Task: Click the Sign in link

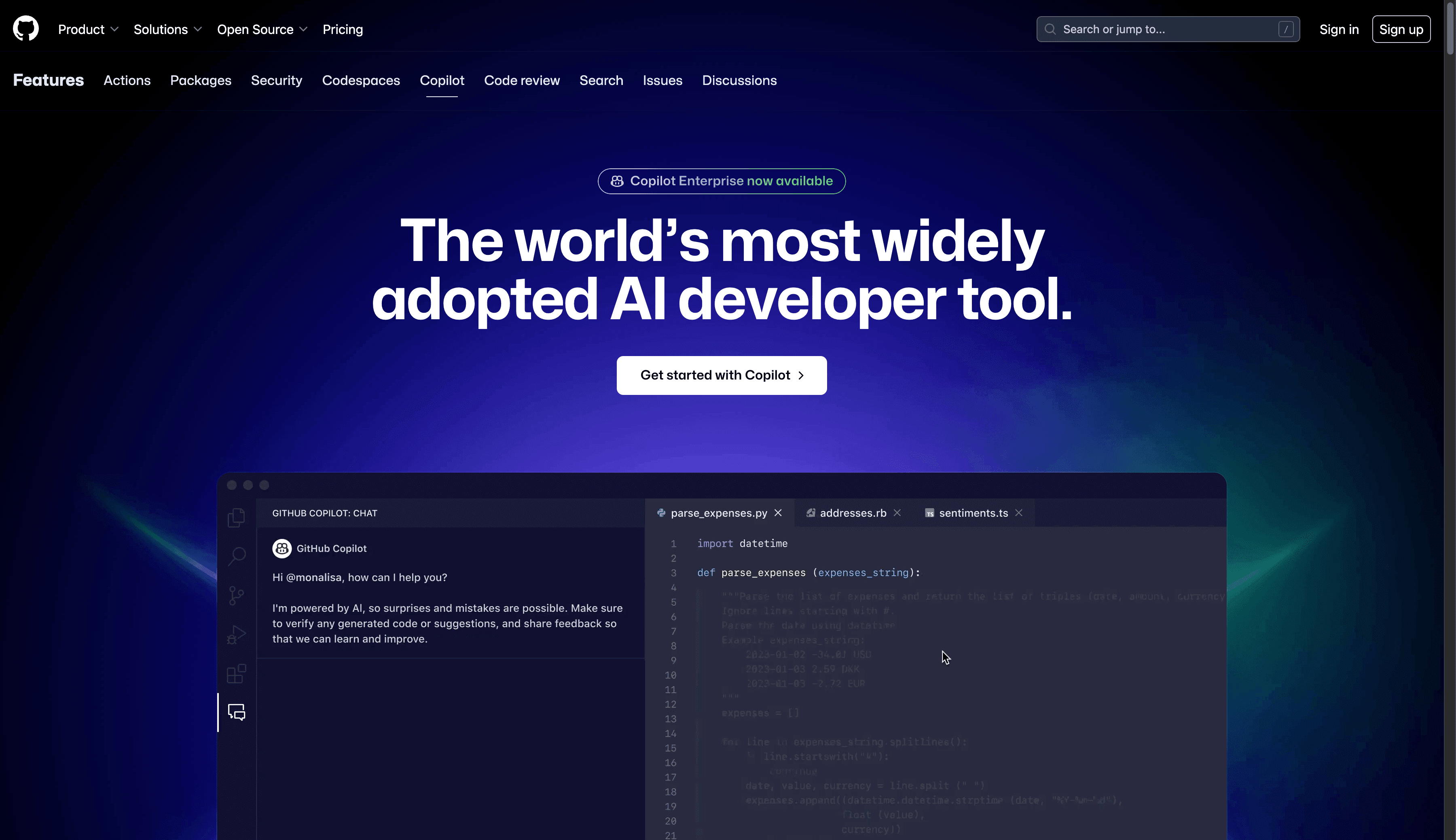Action: click(x=1339, y=30)
